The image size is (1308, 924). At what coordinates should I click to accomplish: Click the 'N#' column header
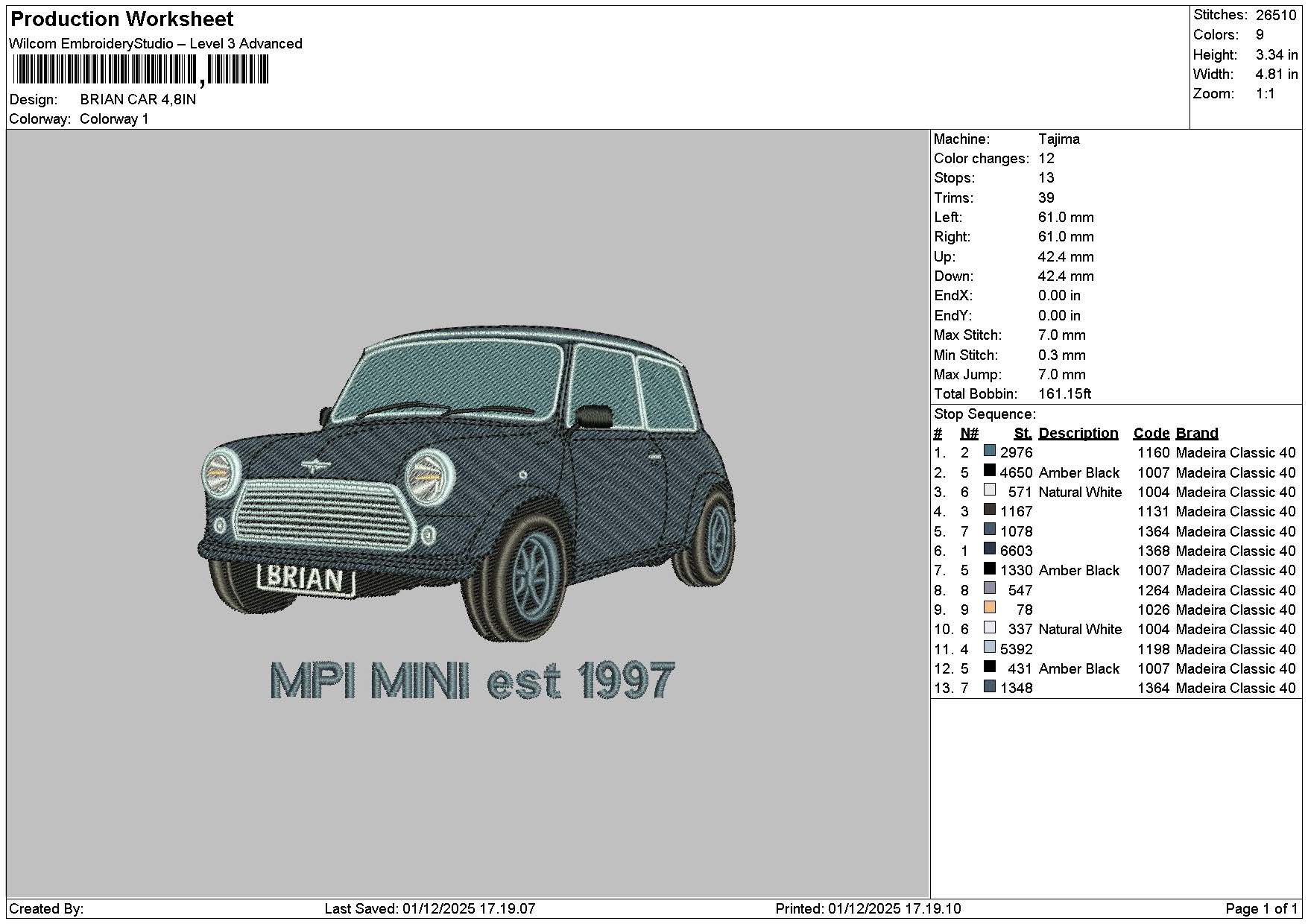pyautogui.click(x=969, y=433)
